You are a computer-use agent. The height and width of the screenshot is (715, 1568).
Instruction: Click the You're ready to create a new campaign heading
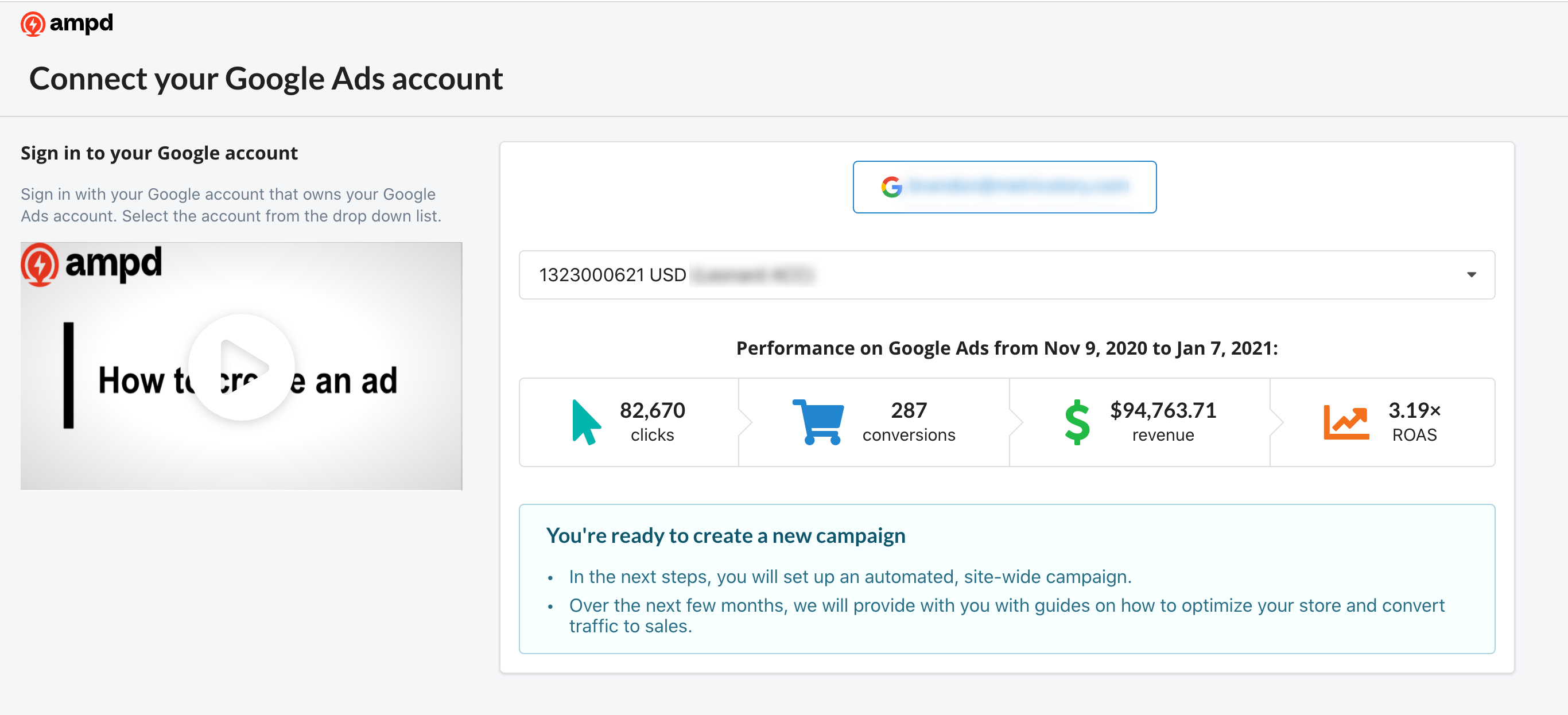pos(725,535)
